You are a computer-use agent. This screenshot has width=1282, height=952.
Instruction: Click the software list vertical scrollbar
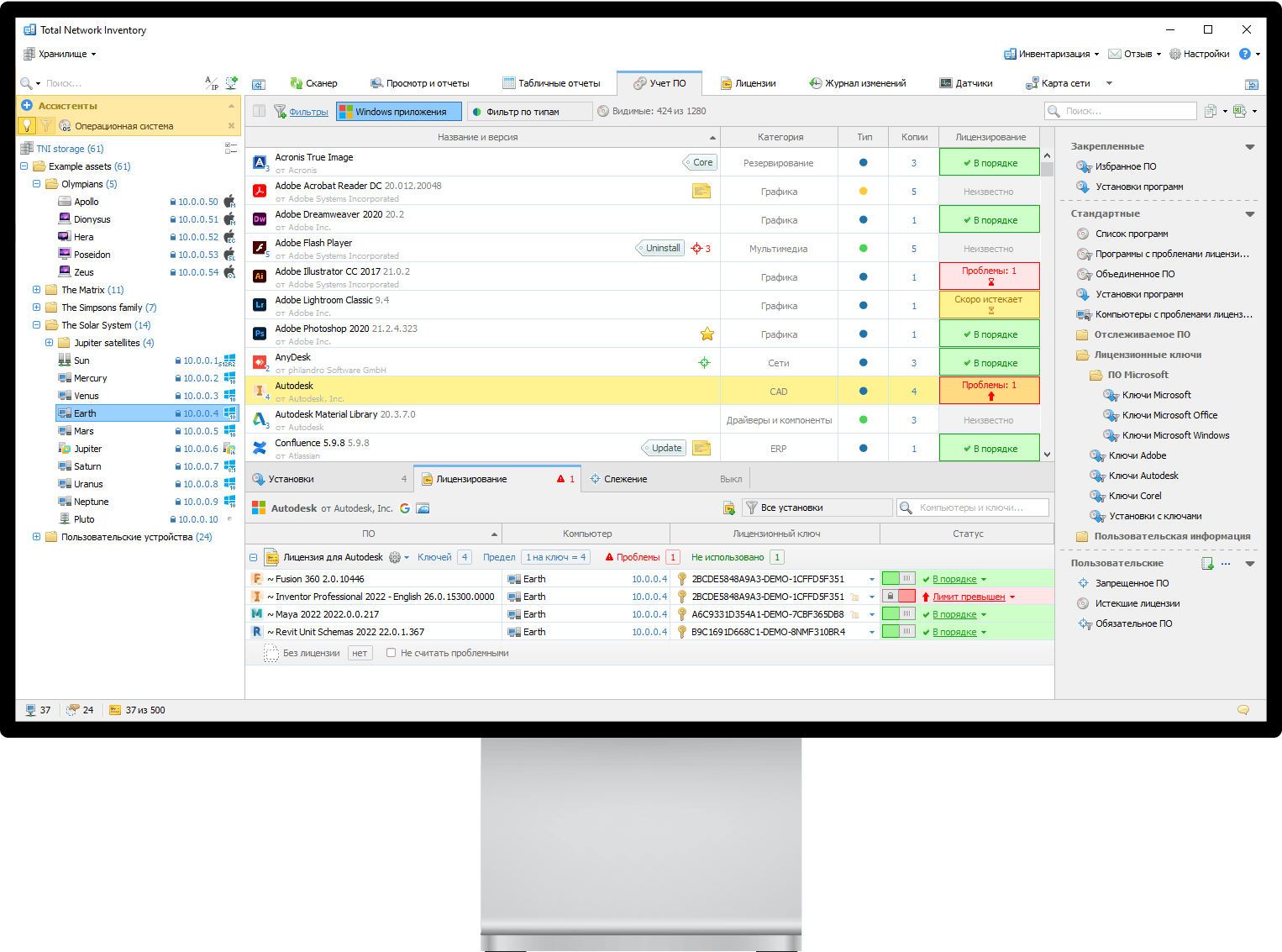click(x=1047, y=307)
